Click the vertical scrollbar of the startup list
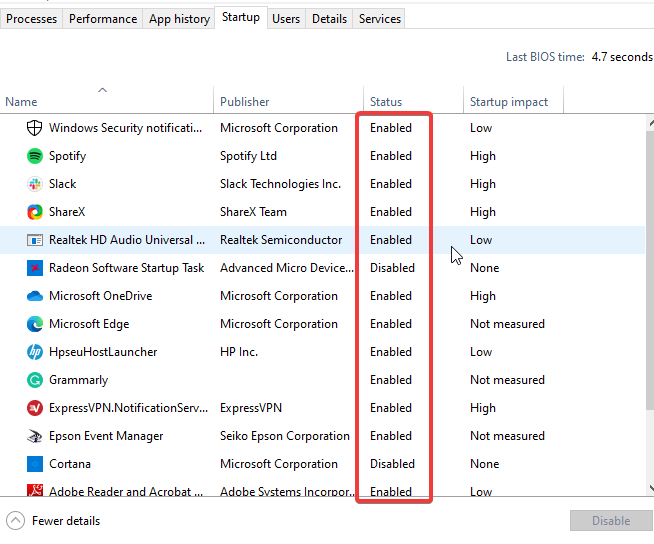This screenshot has height=544, width=654. click(x=650, y=269)
